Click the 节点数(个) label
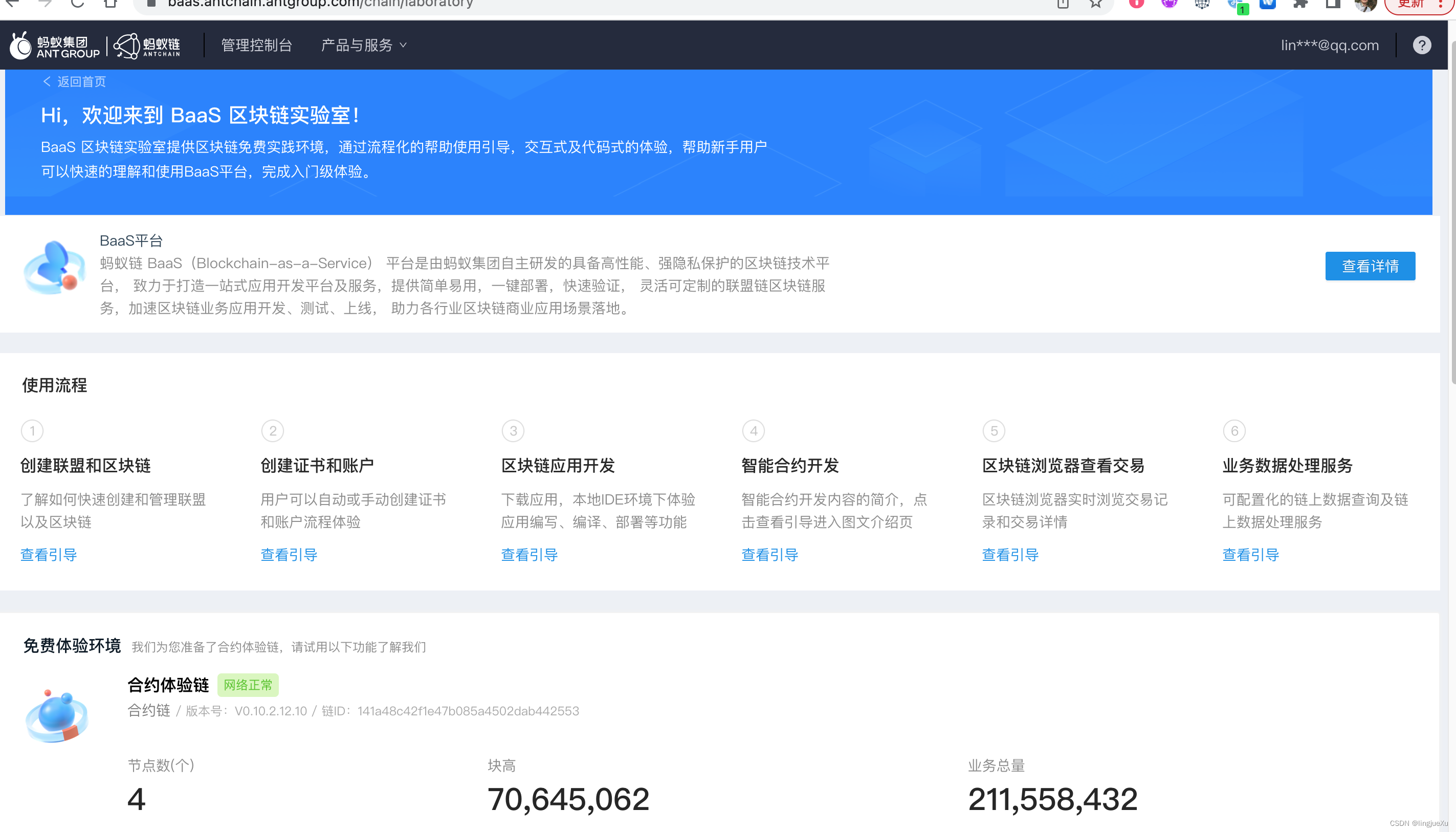1456x832 pixels. click(161, 765)
